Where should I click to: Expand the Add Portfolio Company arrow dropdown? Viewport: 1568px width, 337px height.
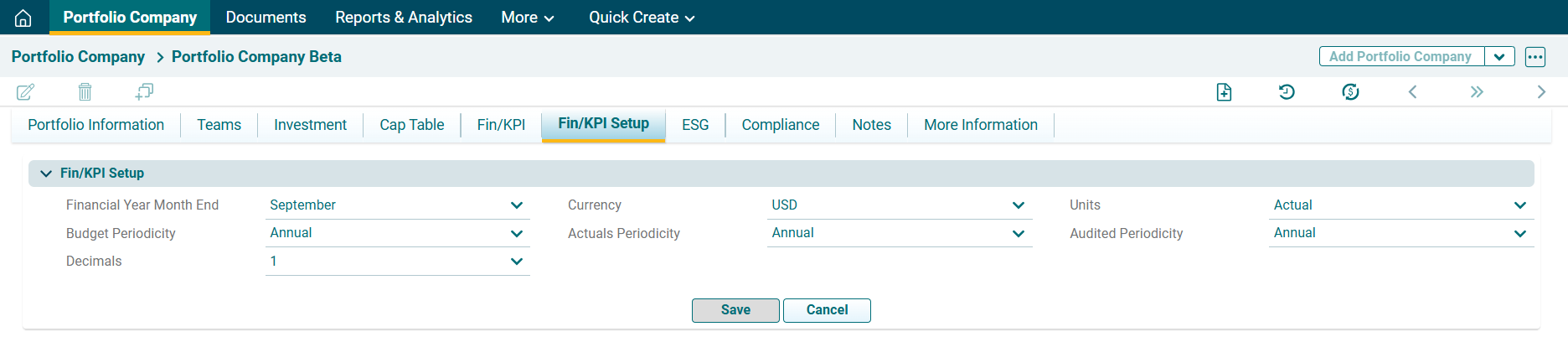click(1499, 57)
